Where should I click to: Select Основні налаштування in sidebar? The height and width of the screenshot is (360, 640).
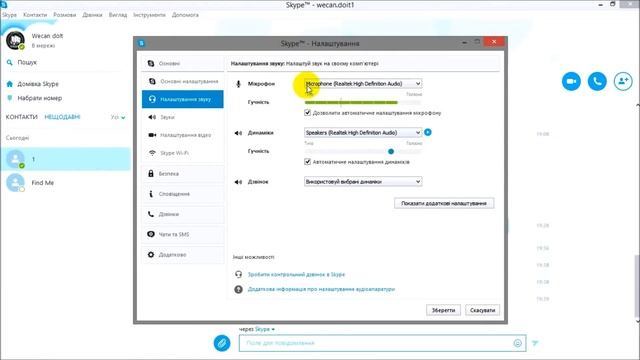tap(183, 81)
